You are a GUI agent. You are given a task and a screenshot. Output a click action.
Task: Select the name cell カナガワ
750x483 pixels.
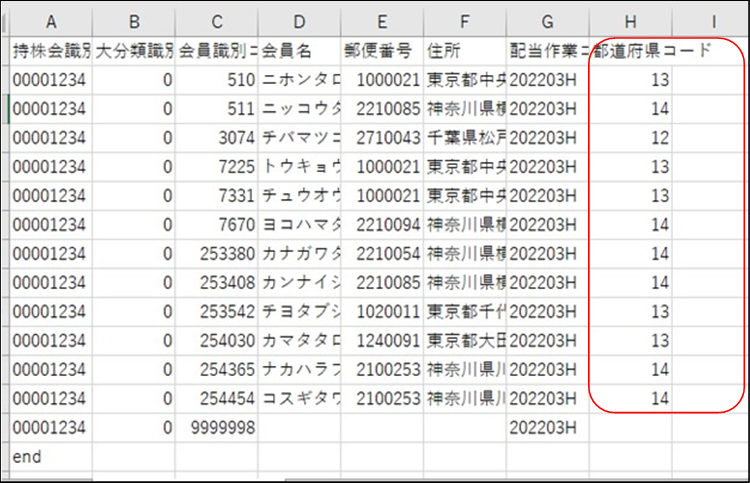pyautogui.click(x=299, y=253)
